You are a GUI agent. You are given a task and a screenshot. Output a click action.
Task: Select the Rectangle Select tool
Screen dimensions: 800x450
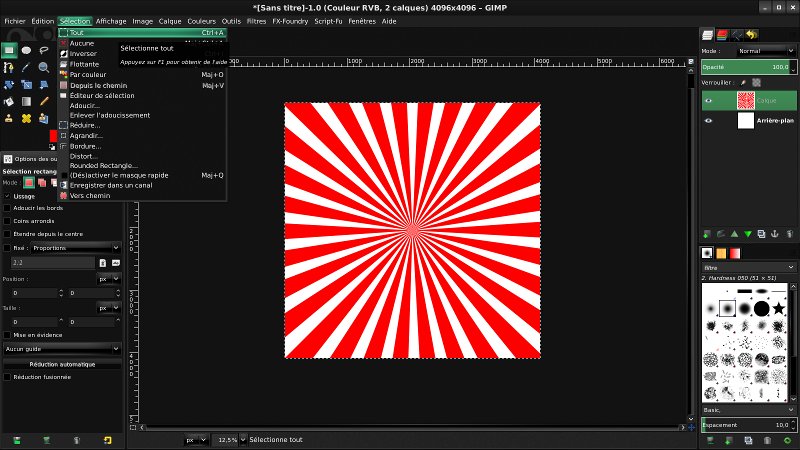pos(9,50)
